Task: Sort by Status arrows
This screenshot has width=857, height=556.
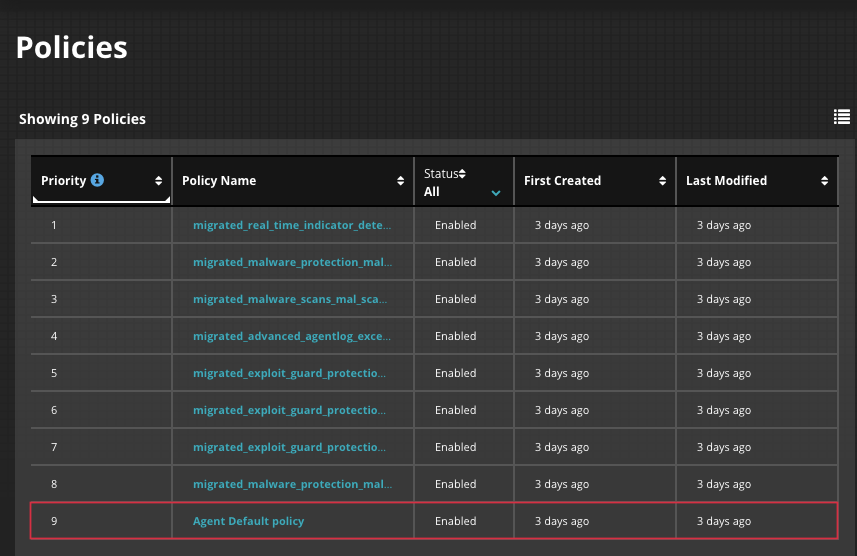Action: [462, 174]
